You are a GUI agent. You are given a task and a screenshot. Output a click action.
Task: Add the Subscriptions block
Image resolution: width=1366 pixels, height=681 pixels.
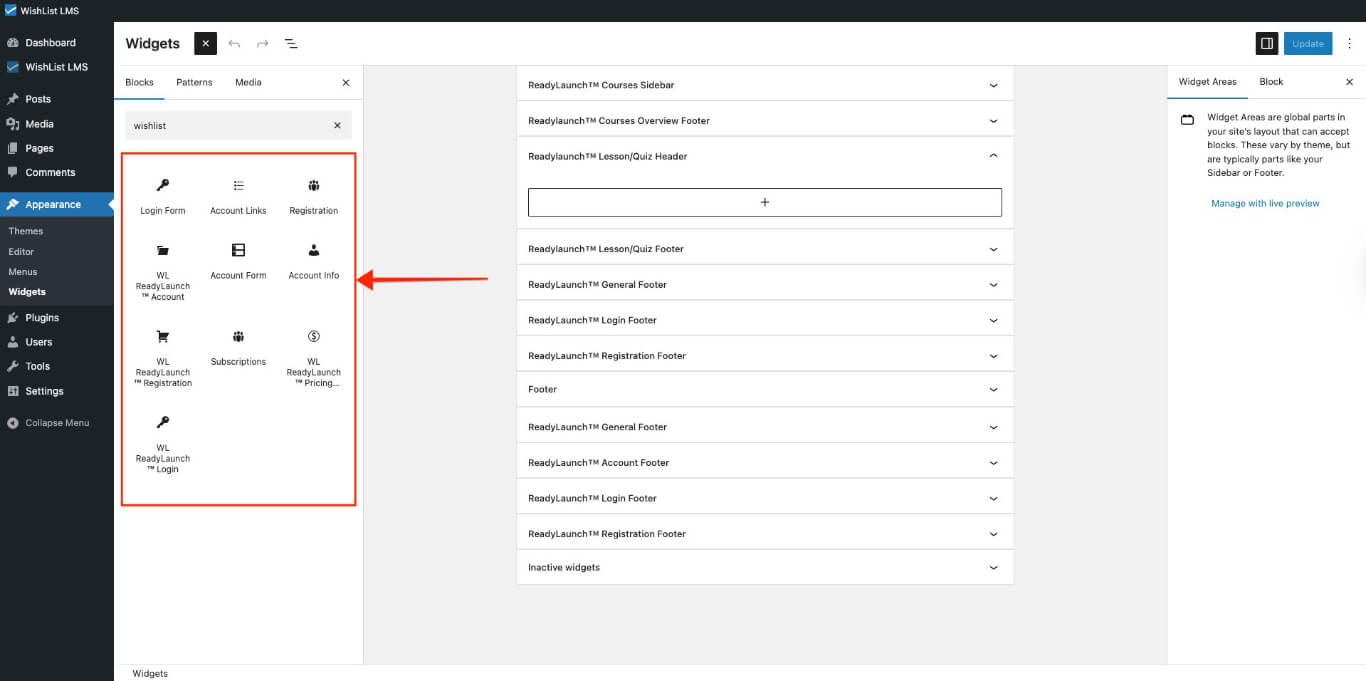238,347
